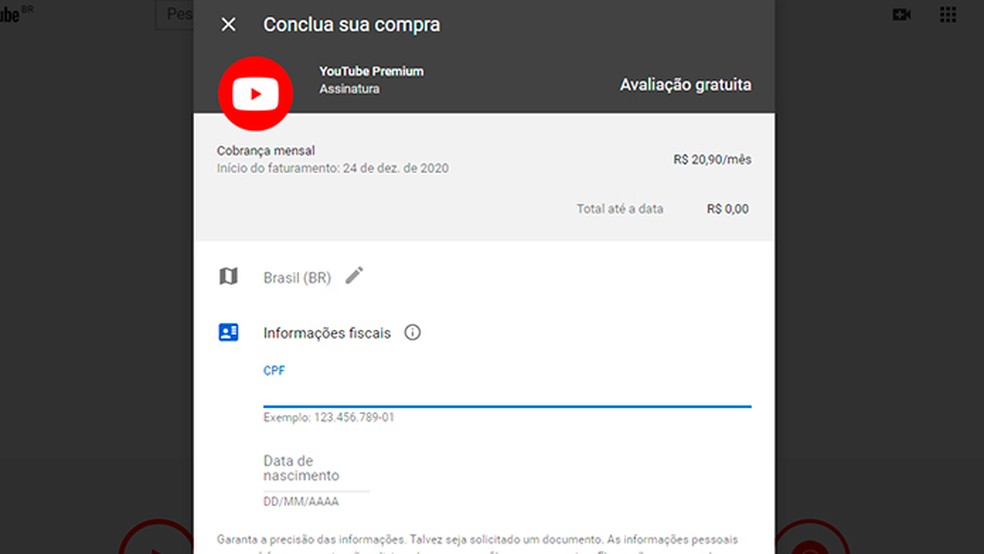This screenshot has height=554, width=984.
Task: Click the YouTube Premium red logo
Action: click(255, 93)
